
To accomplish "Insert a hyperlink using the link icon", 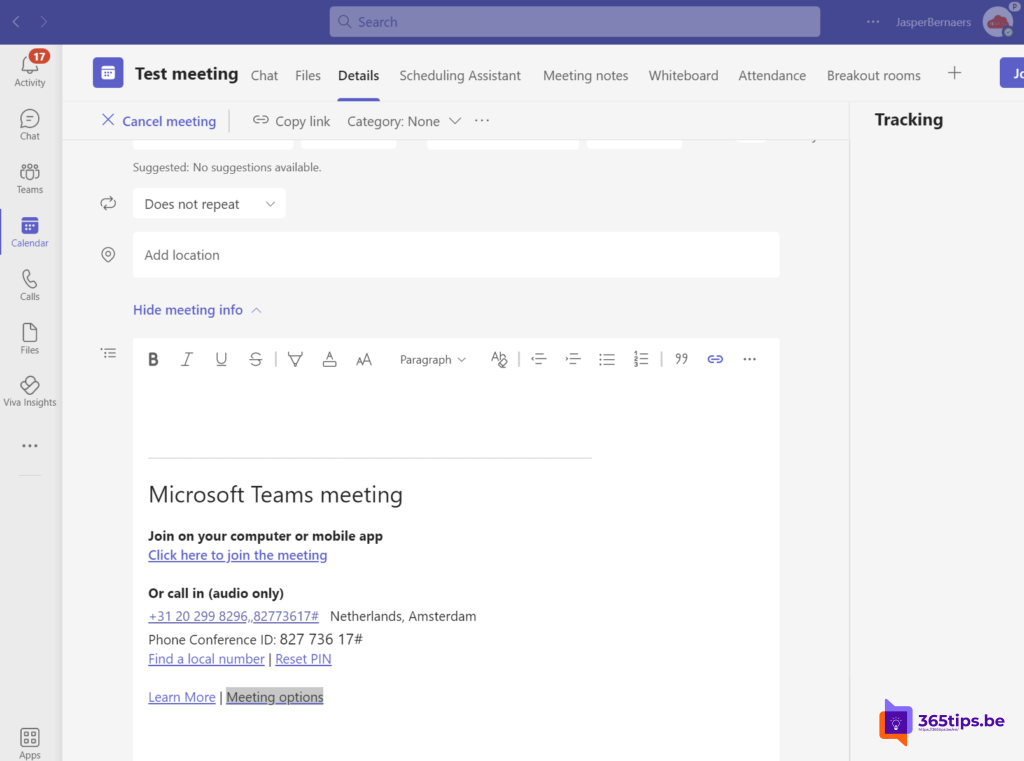I will pos(715,359).
